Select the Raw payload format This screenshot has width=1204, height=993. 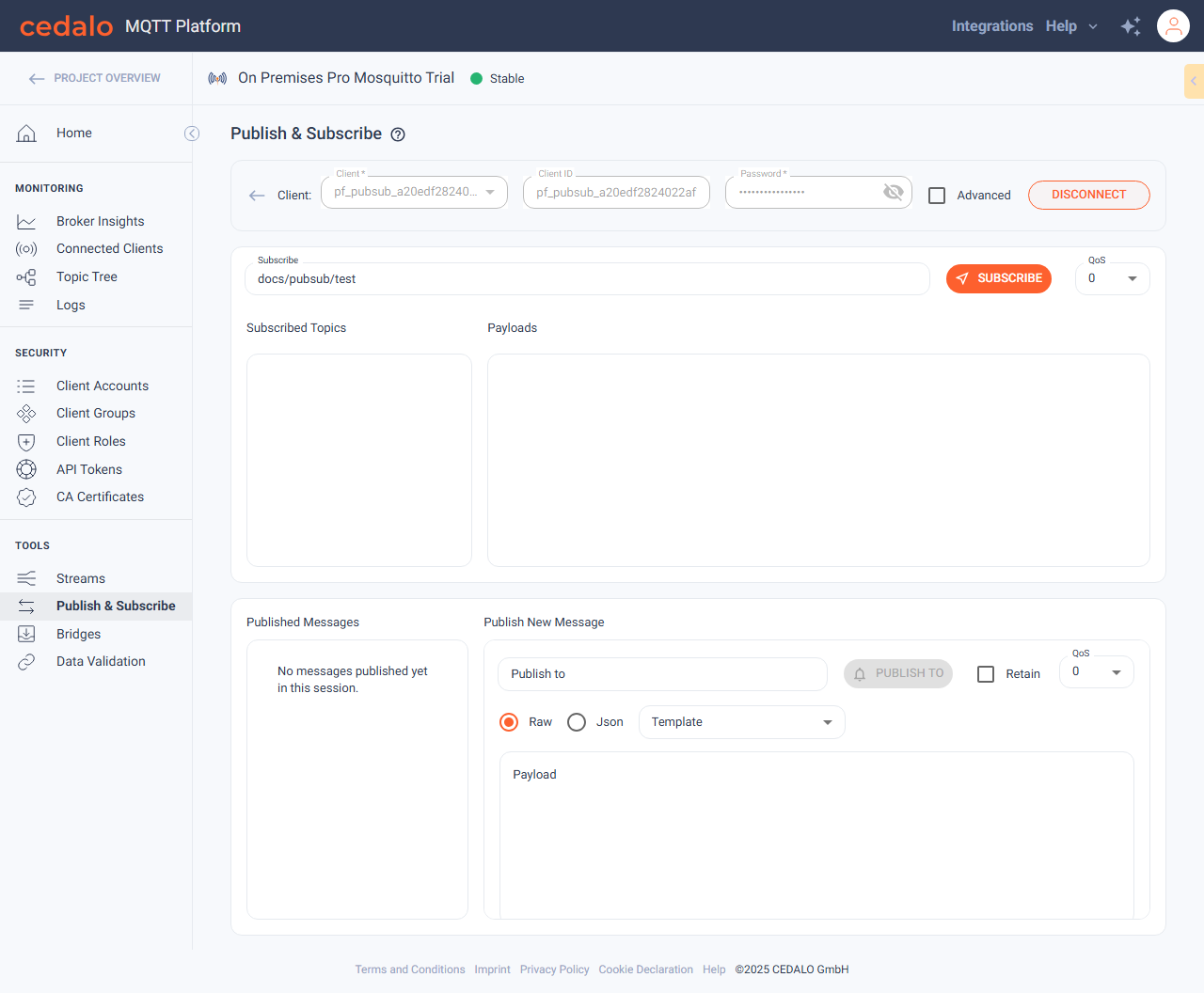click(509, 722)
